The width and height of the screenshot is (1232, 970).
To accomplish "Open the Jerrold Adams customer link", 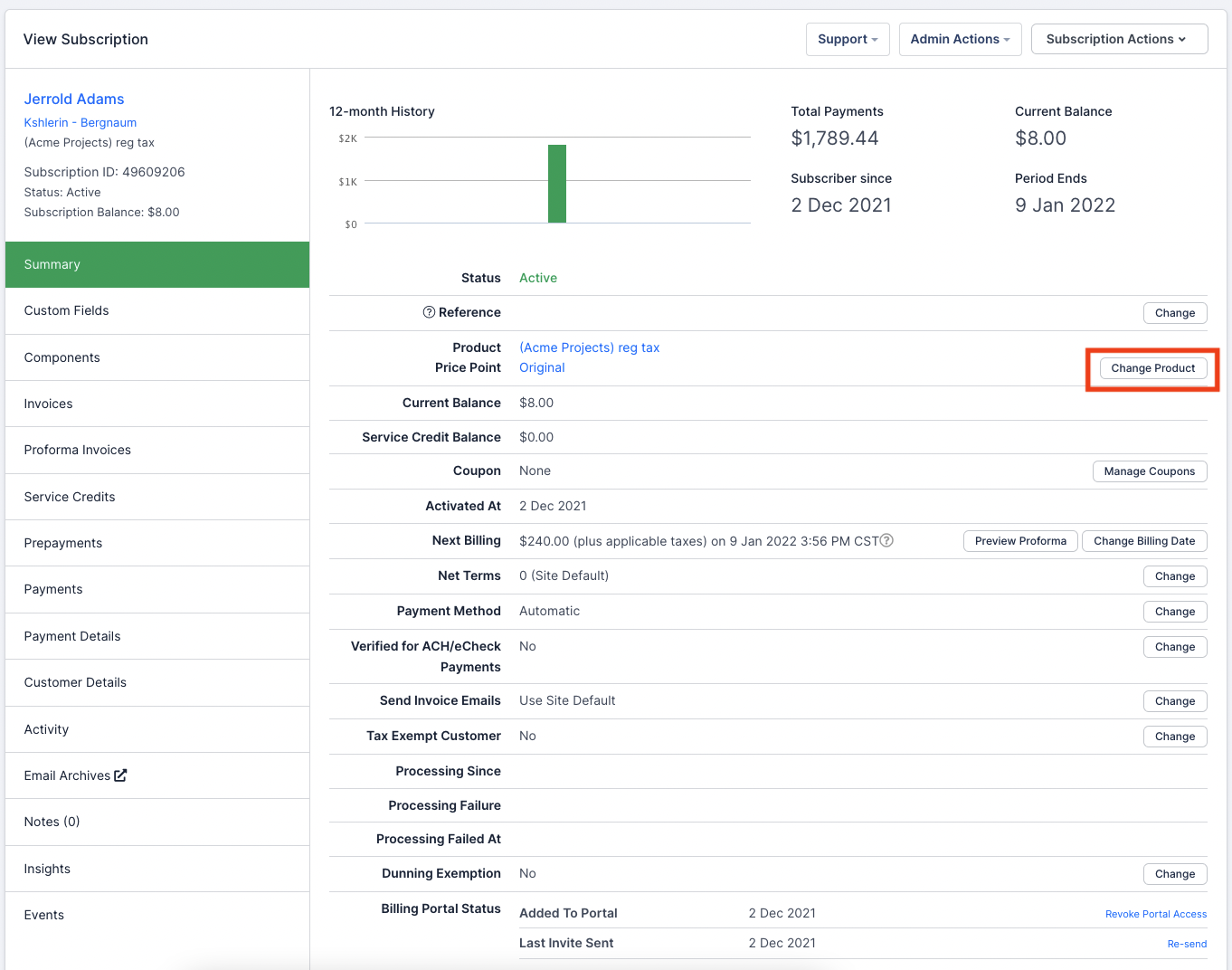I will click(x=74, y=99).
